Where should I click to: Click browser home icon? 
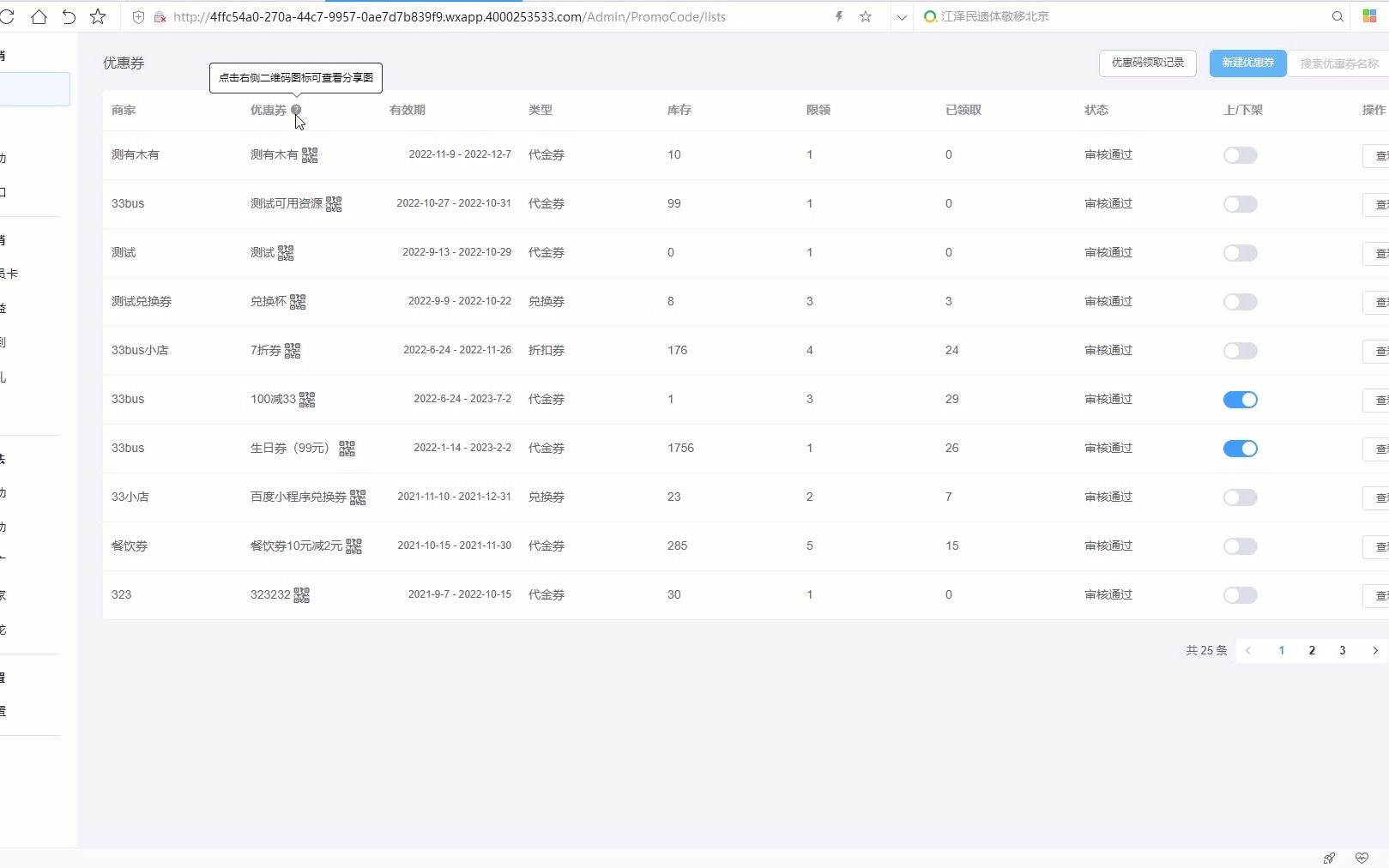pos(39,16)
